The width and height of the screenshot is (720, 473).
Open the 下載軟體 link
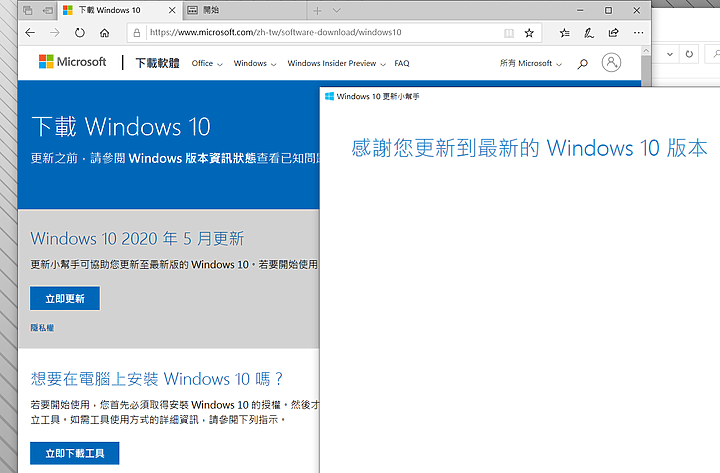coord(158,63)
